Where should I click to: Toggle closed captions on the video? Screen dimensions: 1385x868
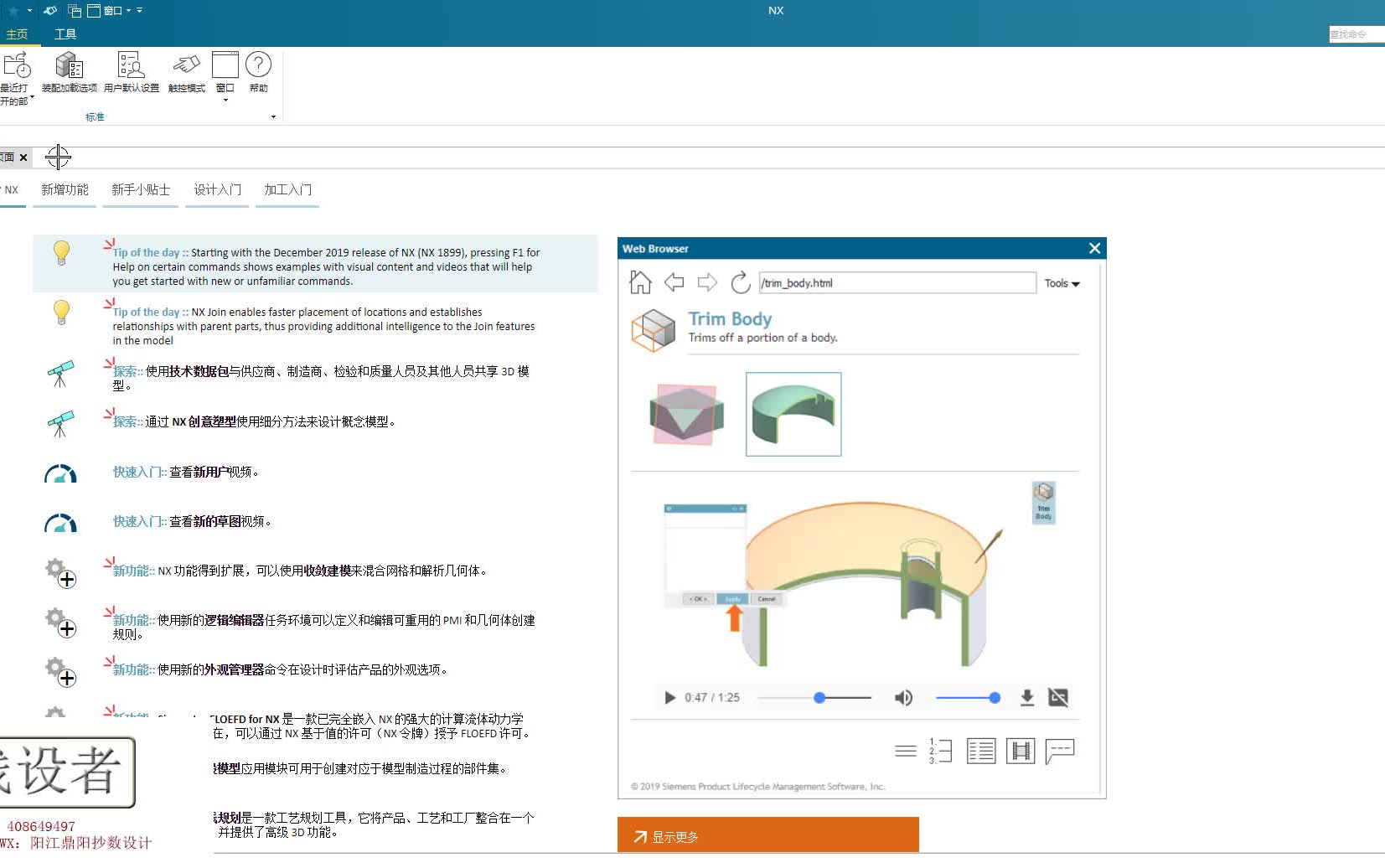1058,697
